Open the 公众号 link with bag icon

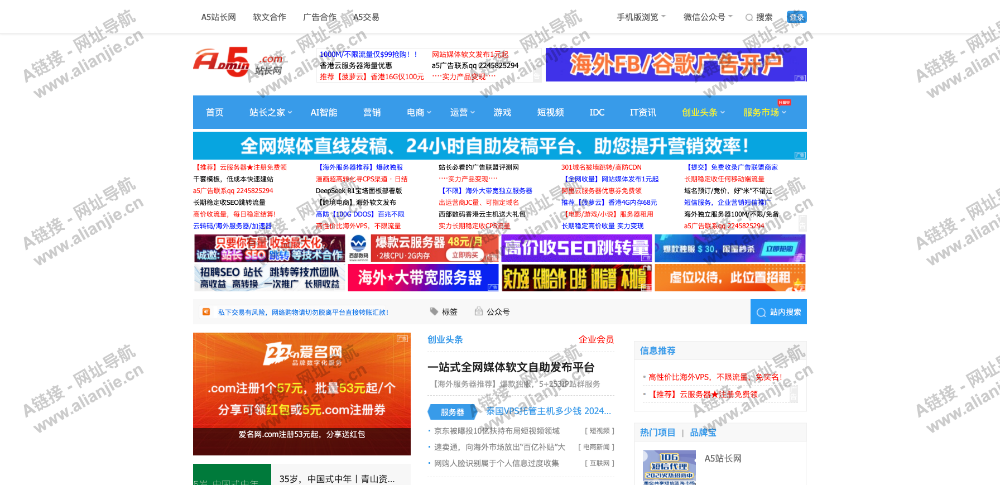(x=492, y=312)
